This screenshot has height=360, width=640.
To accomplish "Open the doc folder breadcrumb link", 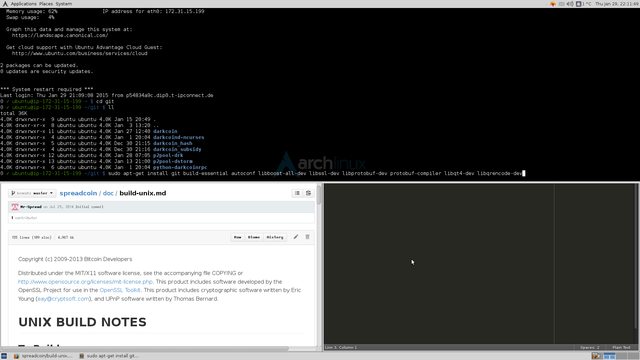I will click(108, 193).
